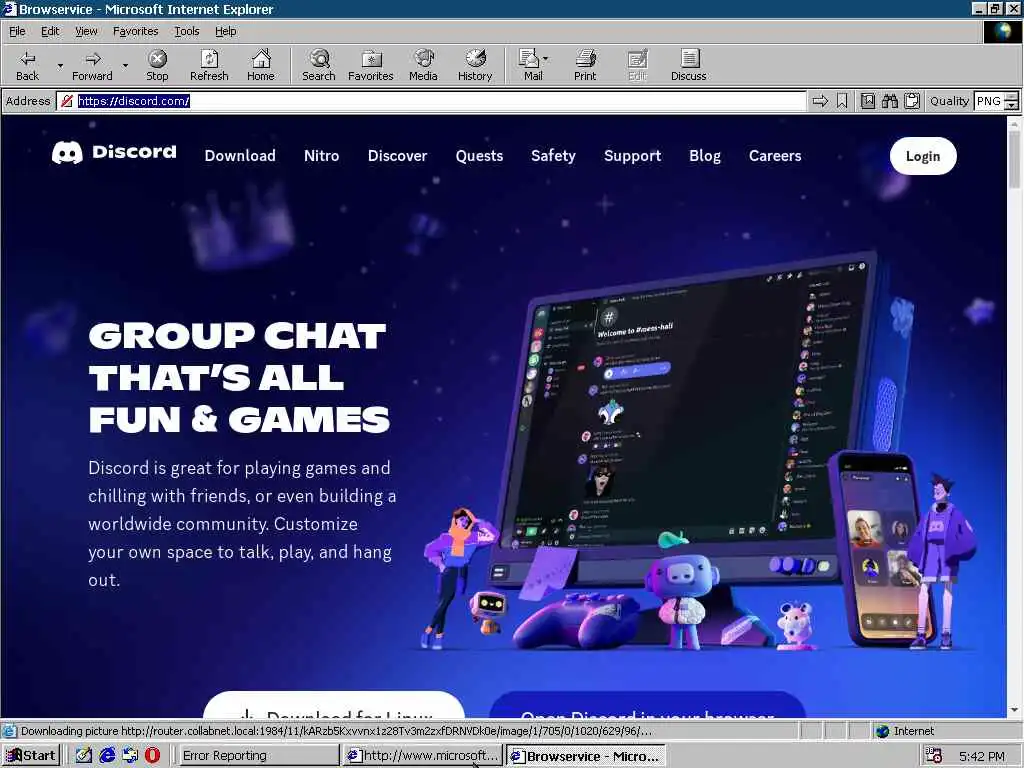Click the binoculars find icon

pyautogui.click(x=889, y=101)
